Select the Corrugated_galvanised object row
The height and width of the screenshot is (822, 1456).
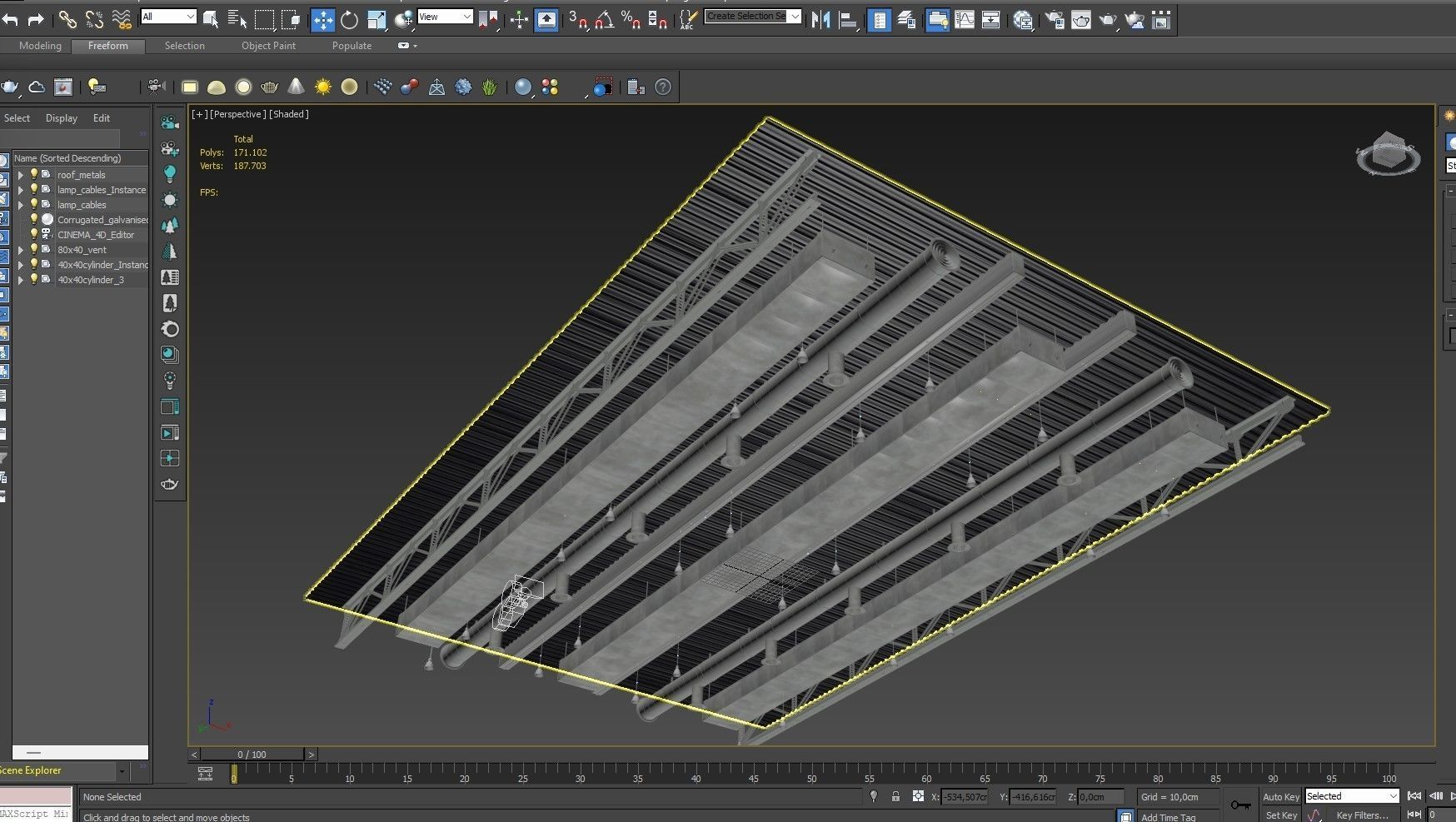click(x=81, y=220)
